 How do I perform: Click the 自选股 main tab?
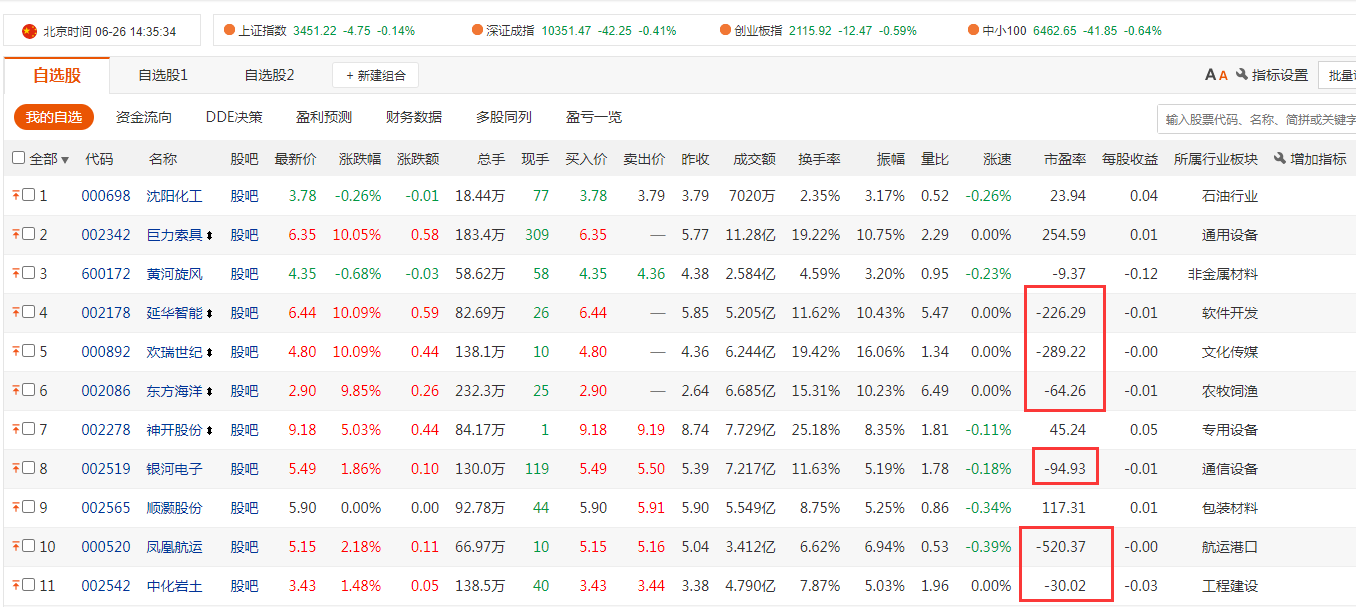click(57, 75)
